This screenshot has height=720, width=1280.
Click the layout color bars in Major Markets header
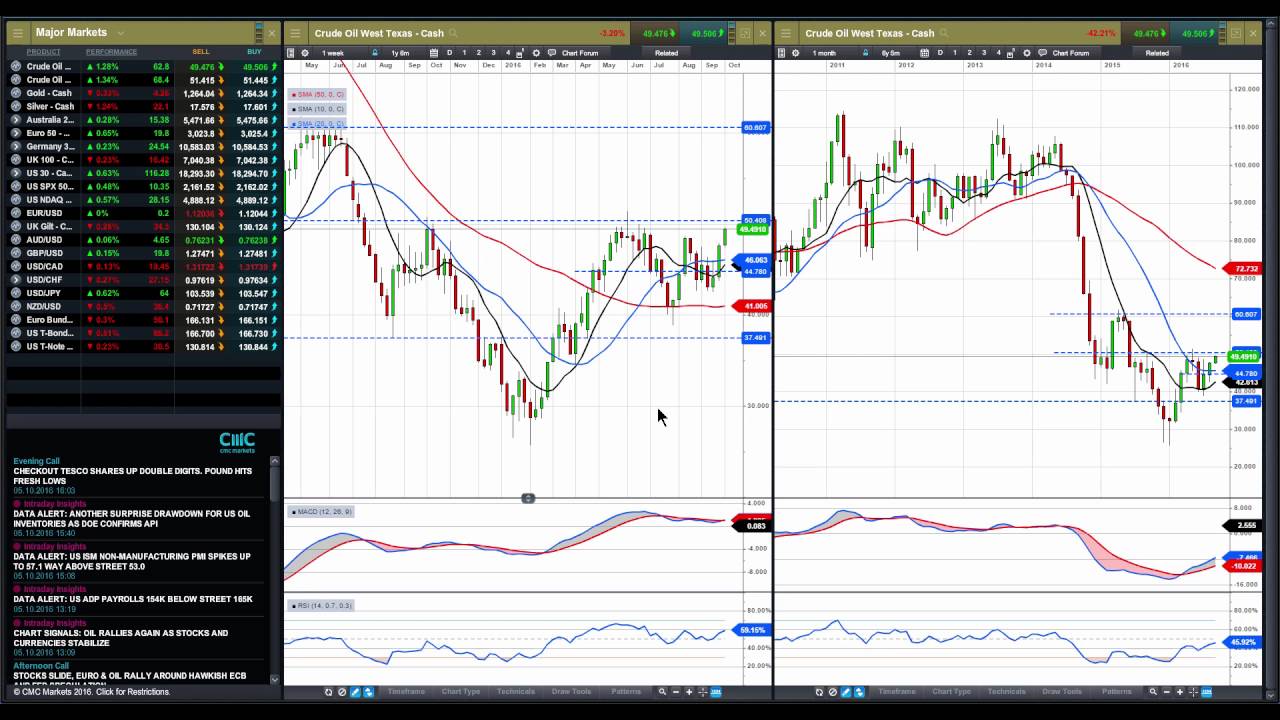[x=258, y=33]
